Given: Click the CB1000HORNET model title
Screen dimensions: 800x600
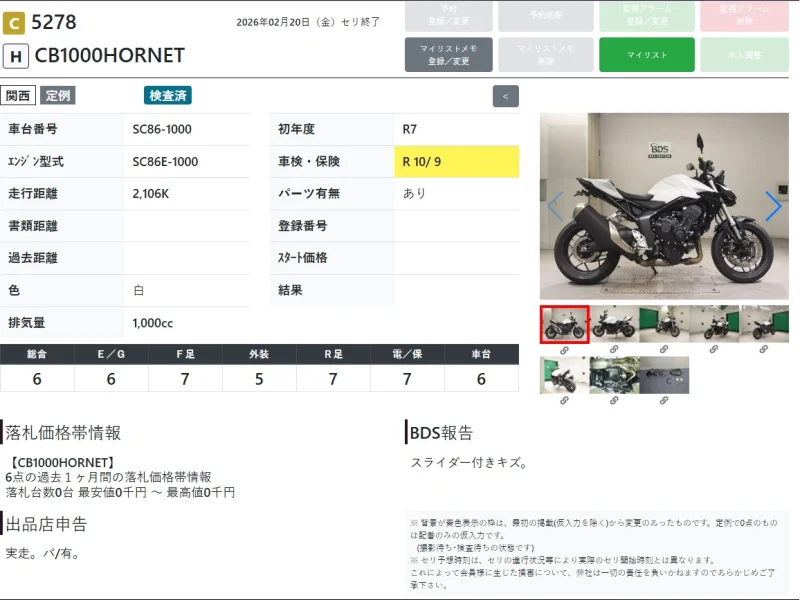Looking at the screenshot, I should [110, 56].
